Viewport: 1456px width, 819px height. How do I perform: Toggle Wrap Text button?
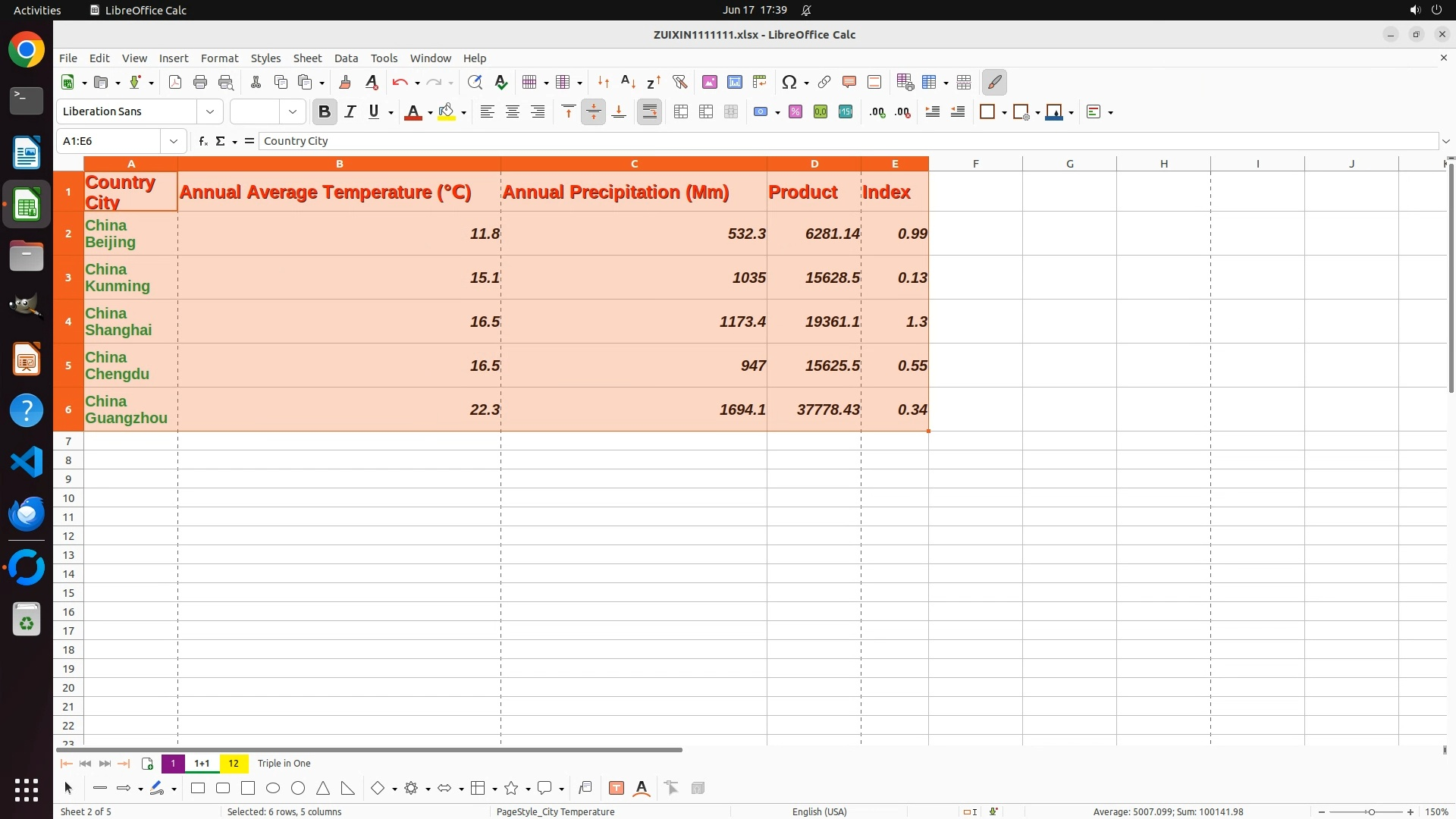649,111
